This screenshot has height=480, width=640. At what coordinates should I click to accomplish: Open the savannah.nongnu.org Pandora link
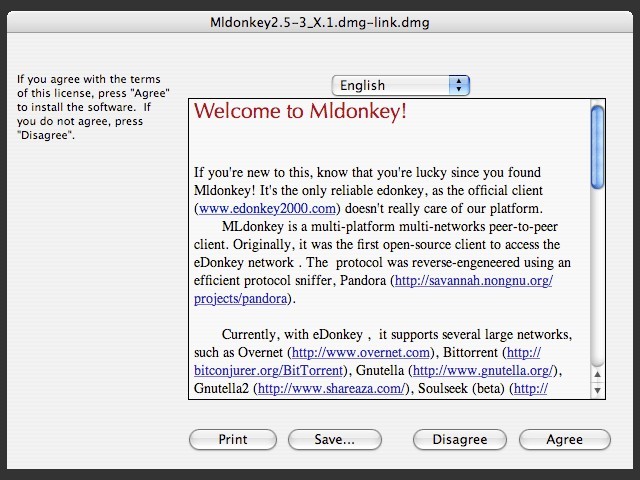click(473, 281)
